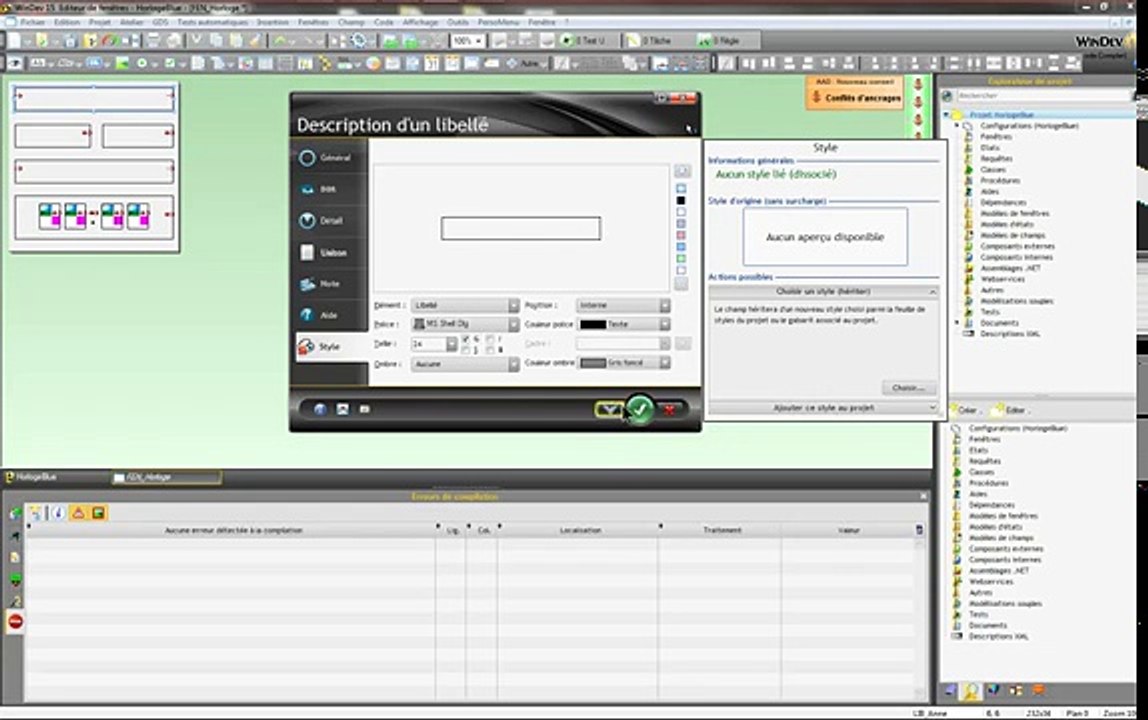This screenshot has height=720, width=1148.
Task: Check the I (italic) checkbox beside Taille
Action: [x=490, y=339]
